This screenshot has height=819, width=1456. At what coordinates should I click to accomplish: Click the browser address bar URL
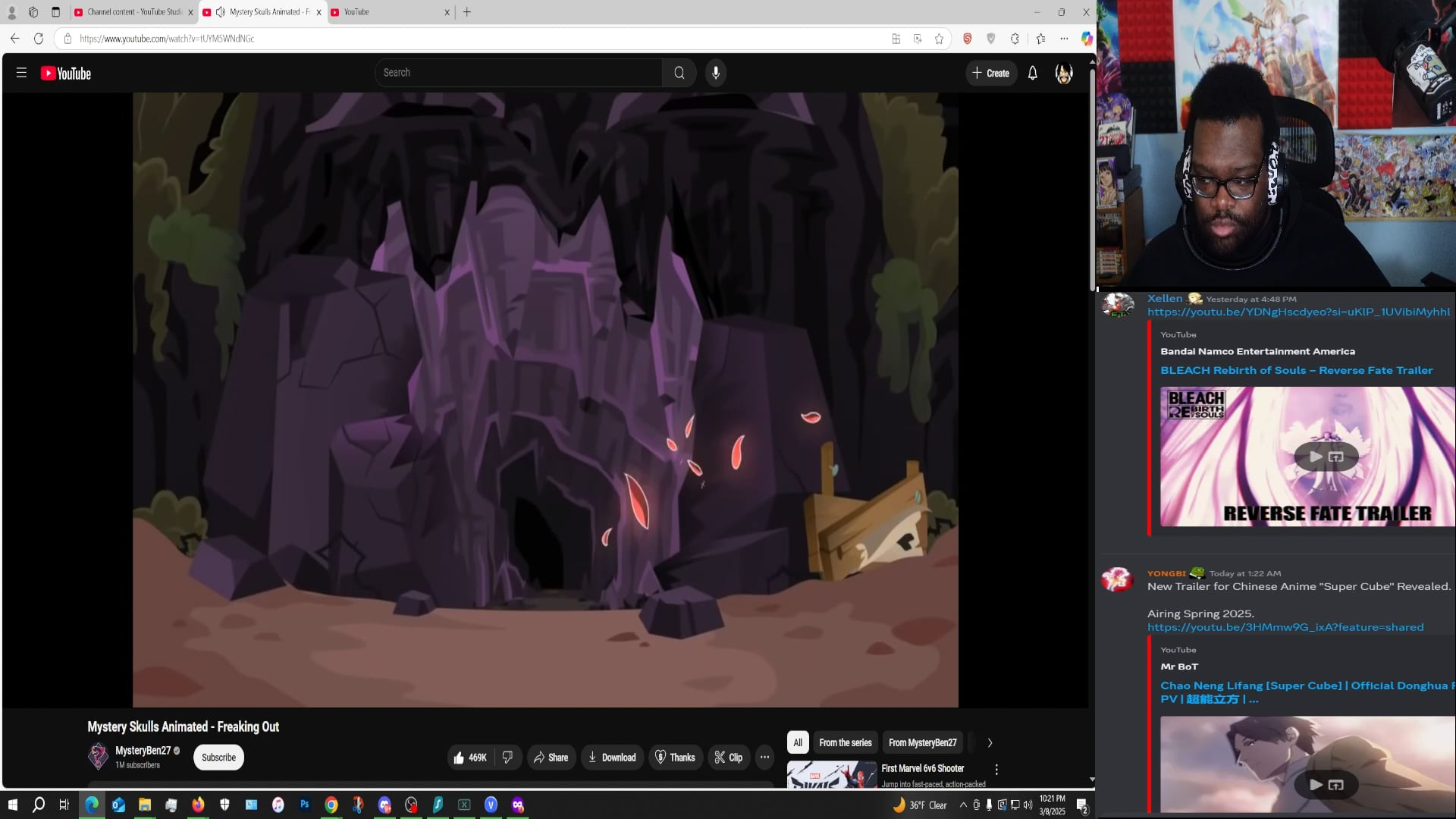click(167, 39)
